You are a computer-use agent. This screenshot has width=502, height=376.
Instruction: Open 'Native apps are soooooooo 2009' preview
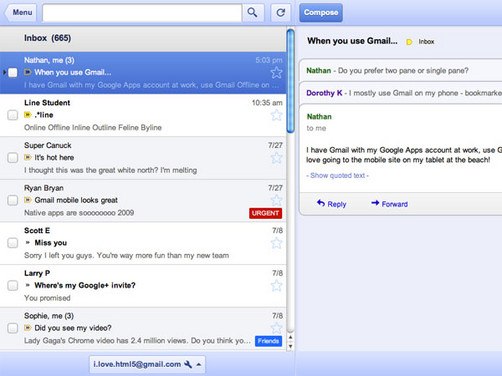pyautogui.click(x=79, y=213)
